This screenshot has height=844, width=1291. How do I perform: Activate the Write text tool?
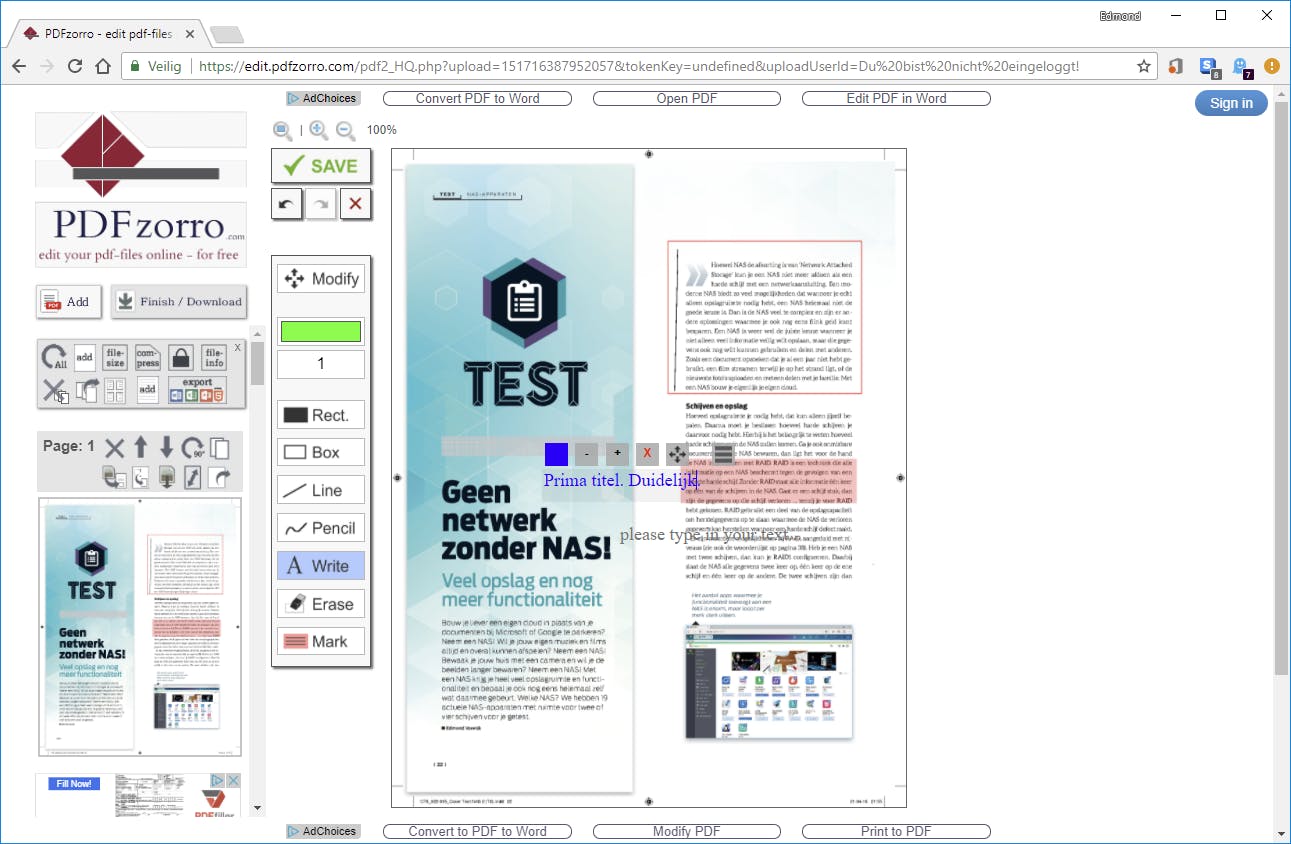pyautogui.click(x=321, y=566)
